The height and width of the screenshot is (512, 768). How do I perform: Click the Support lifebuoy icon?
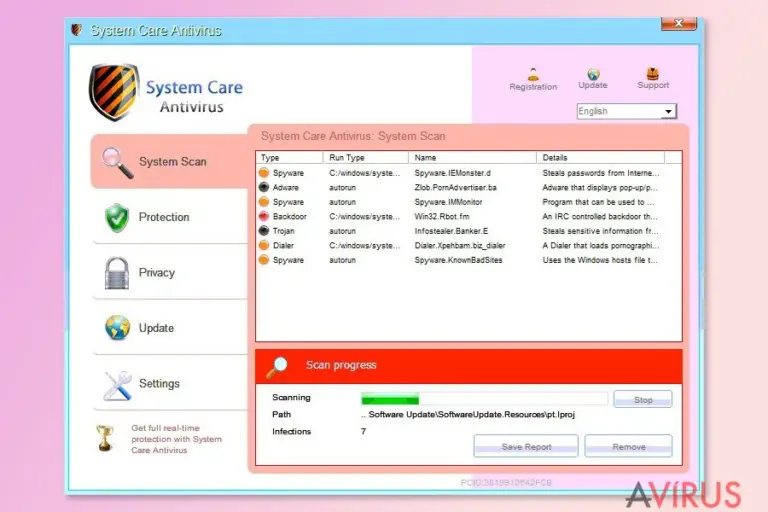point(652,73)
